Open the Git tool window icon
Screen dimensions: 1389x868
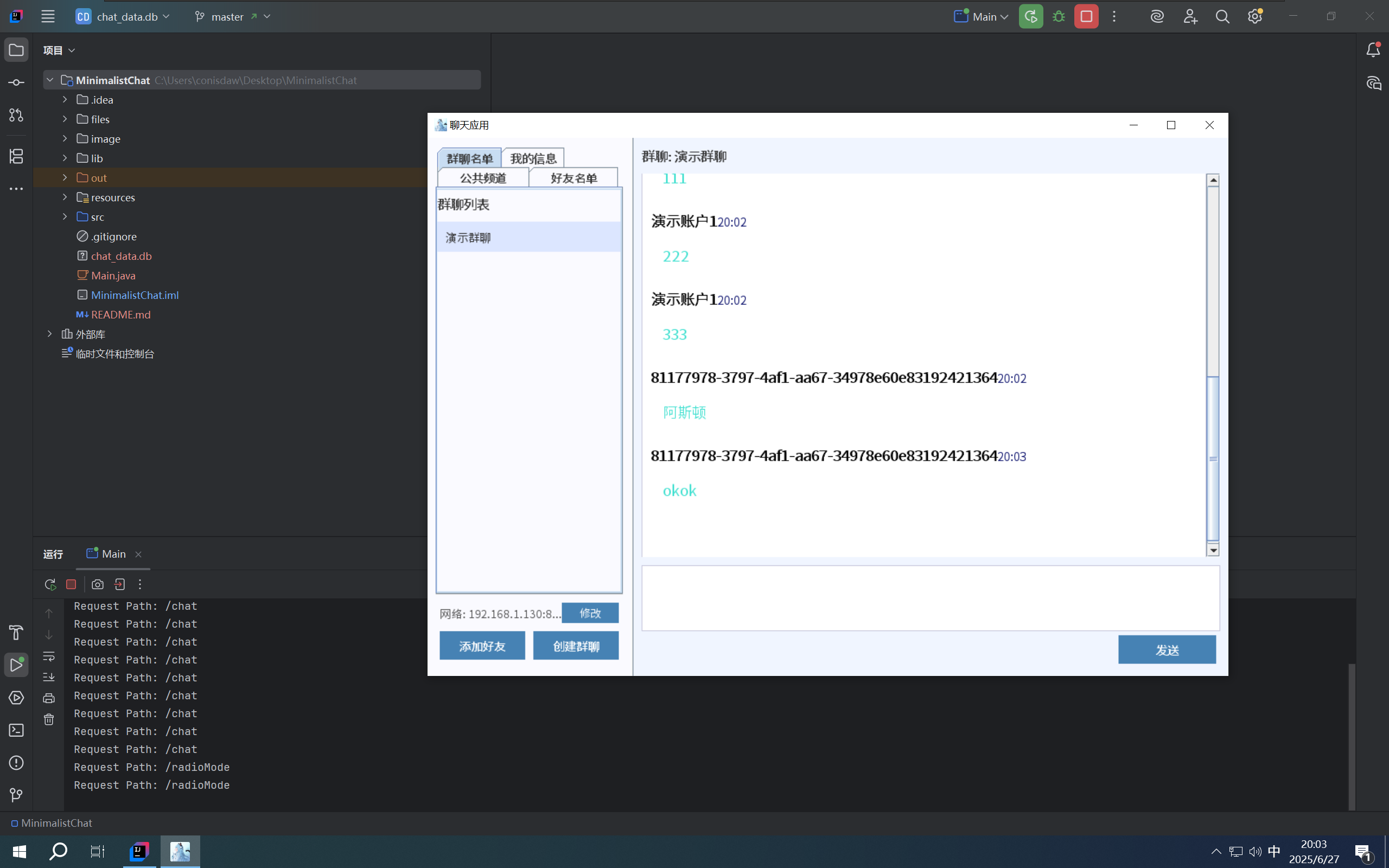16,795
